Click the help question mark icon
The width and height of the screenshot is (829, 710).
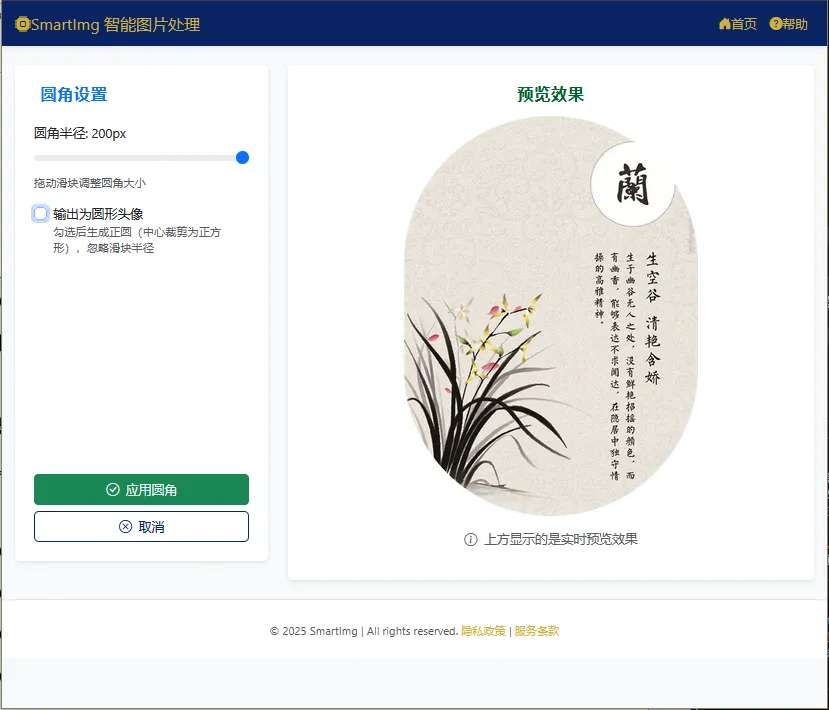(775, 24)
